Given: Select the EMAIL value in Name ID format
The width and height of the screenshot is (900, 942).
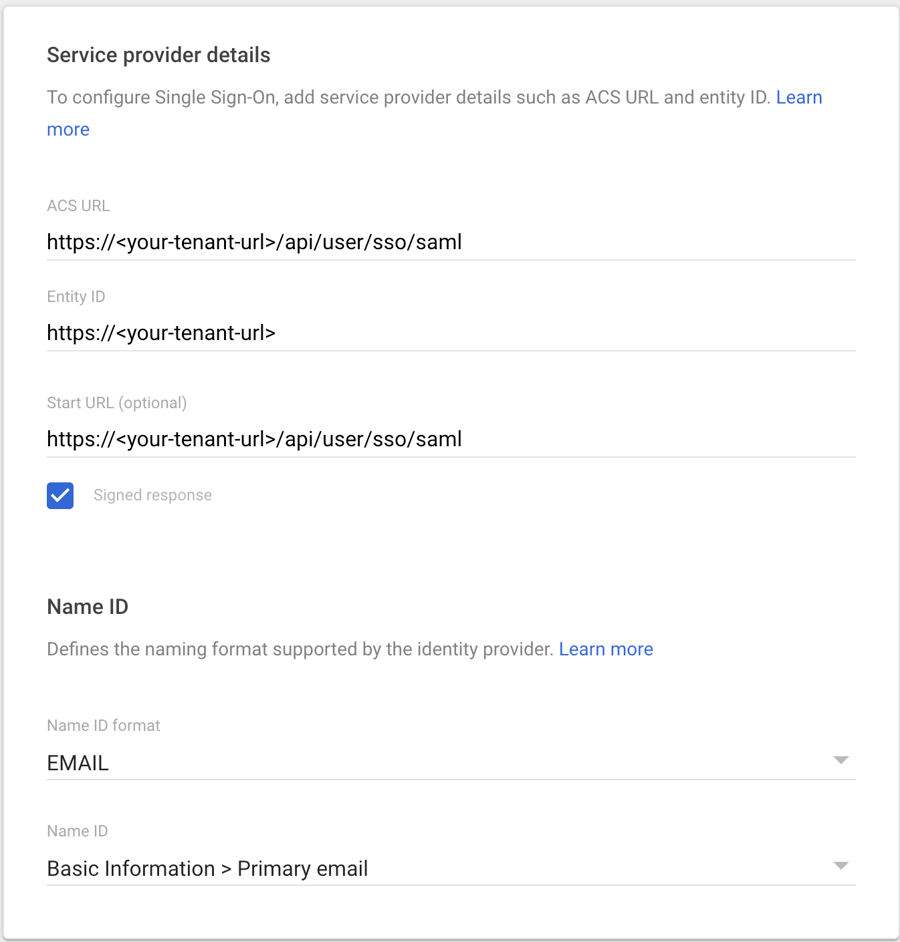Looking at the screenshot, I should (x=78, y=763).
